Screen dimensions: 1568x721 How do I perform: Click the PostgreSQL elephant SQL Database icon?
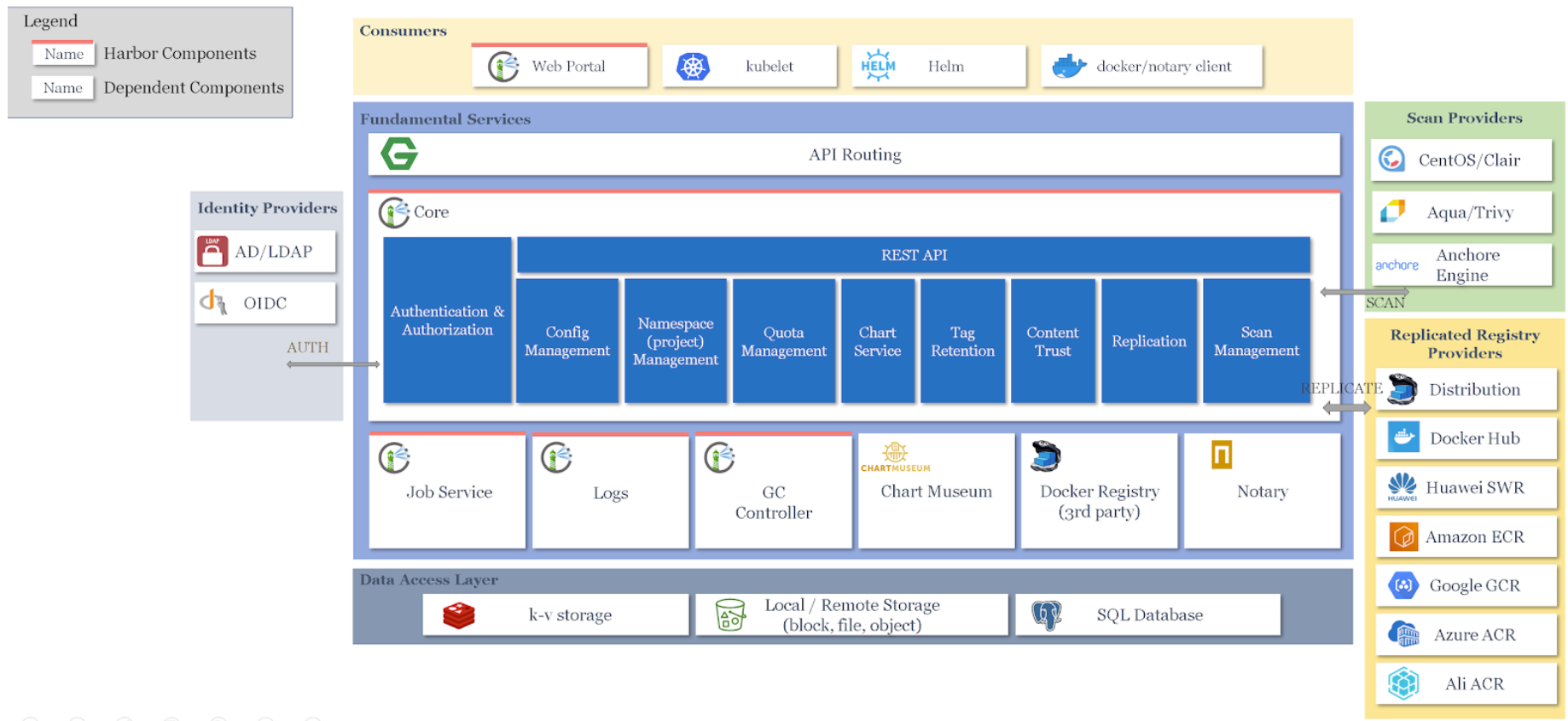pyautogui.click(x=1047, y=615)
